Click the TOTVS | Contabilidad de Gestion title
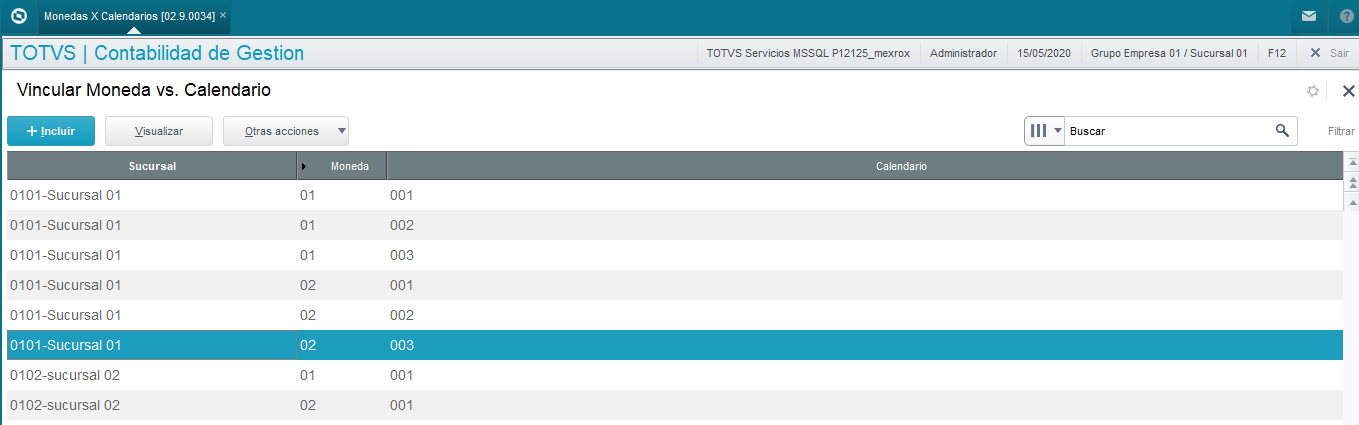Viewport: 1359px width, 425px height. click(157, 53)
